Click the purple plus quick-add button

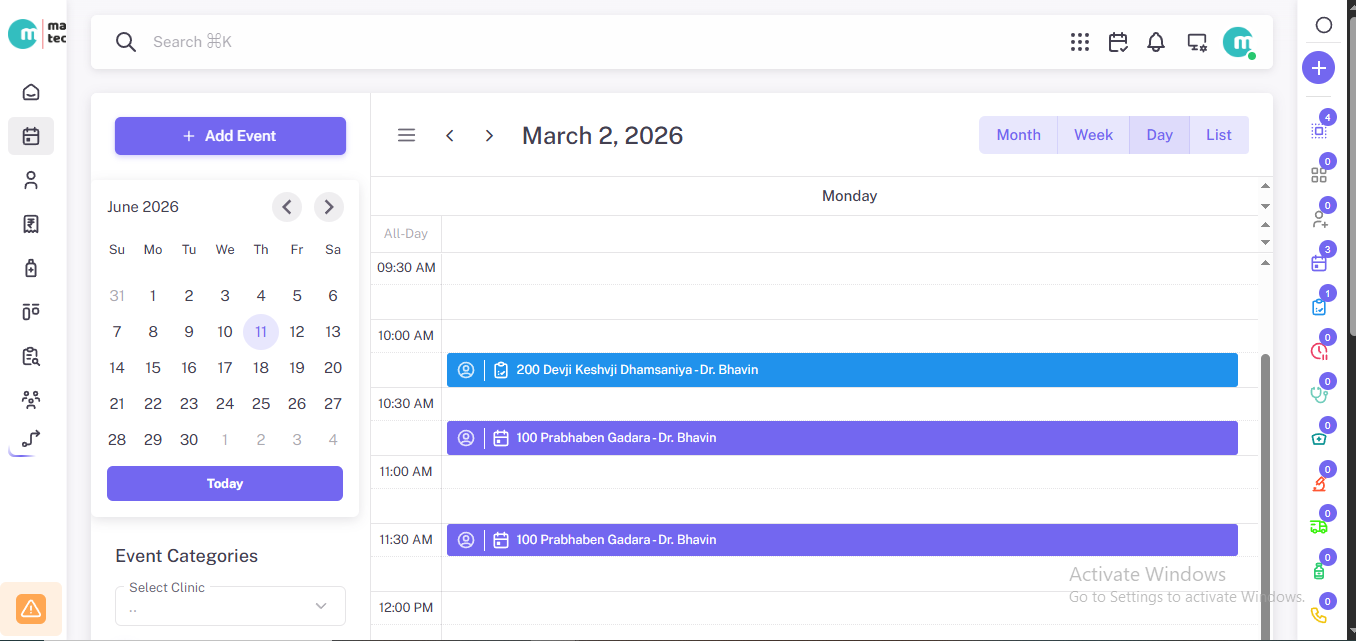click(1318, 68)
